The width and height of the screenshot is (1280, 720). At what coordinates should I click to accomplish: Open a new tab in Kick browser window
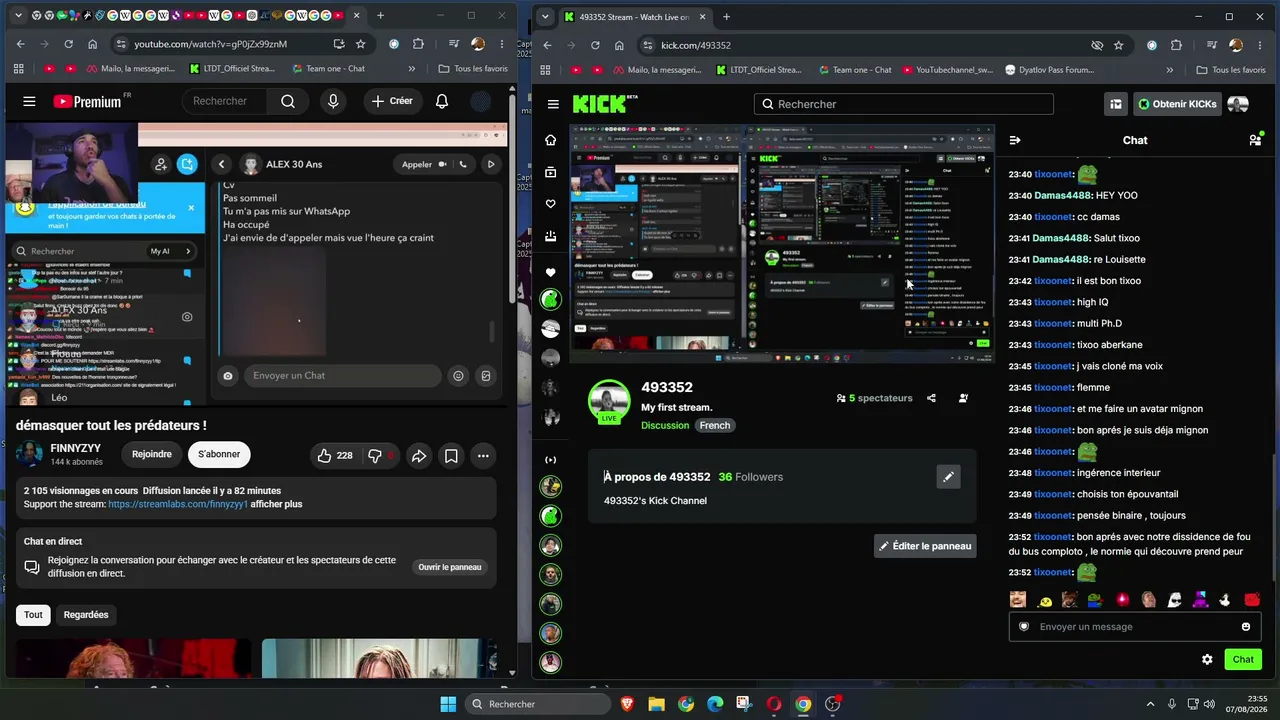pyautogui.click(x=726, y=17)
